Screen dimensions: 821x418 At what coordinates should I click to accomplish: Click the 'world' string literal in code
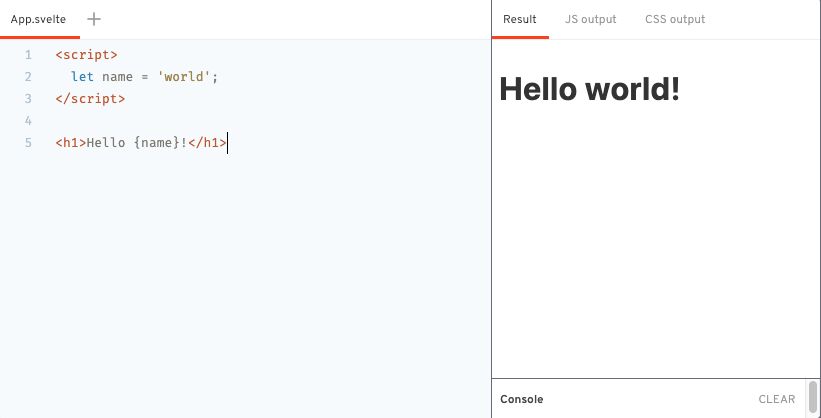pyautogui.click(x=184, y=77)
